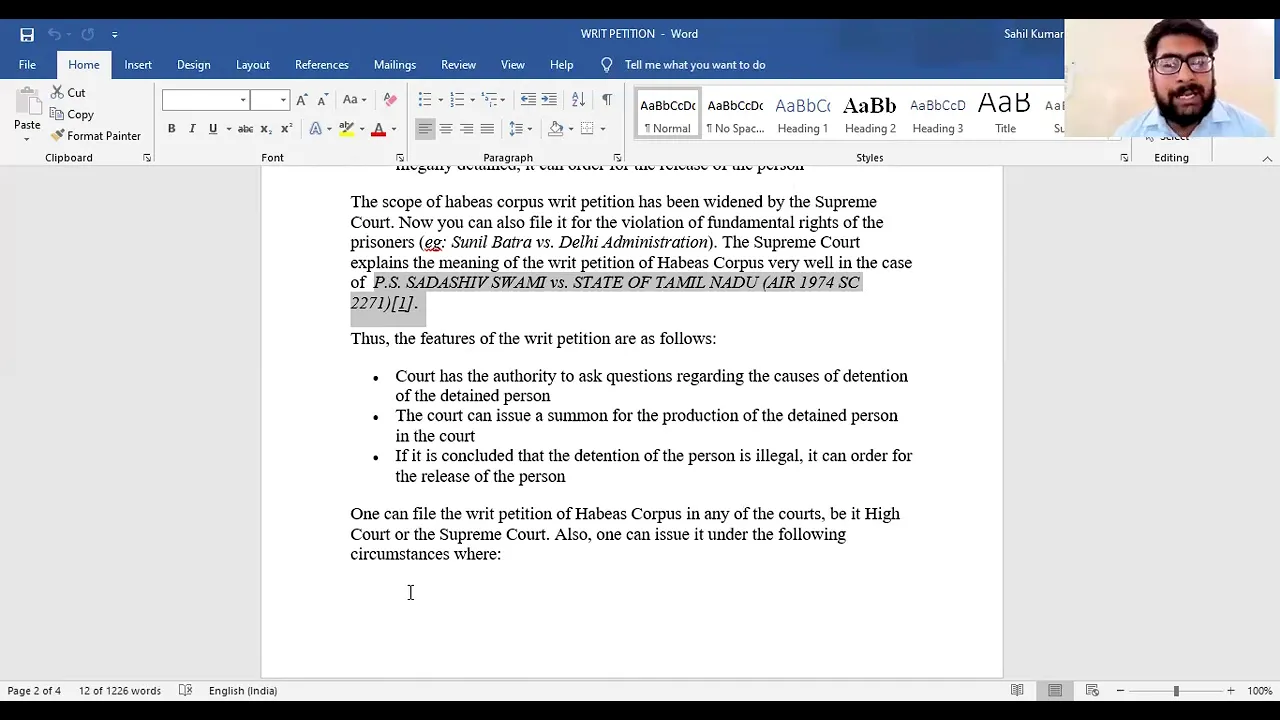Image resolution: width=1280 pixels, height=720 pixels.
Task: Open the Tell me search lightbulb
Action: pos(606,65)
